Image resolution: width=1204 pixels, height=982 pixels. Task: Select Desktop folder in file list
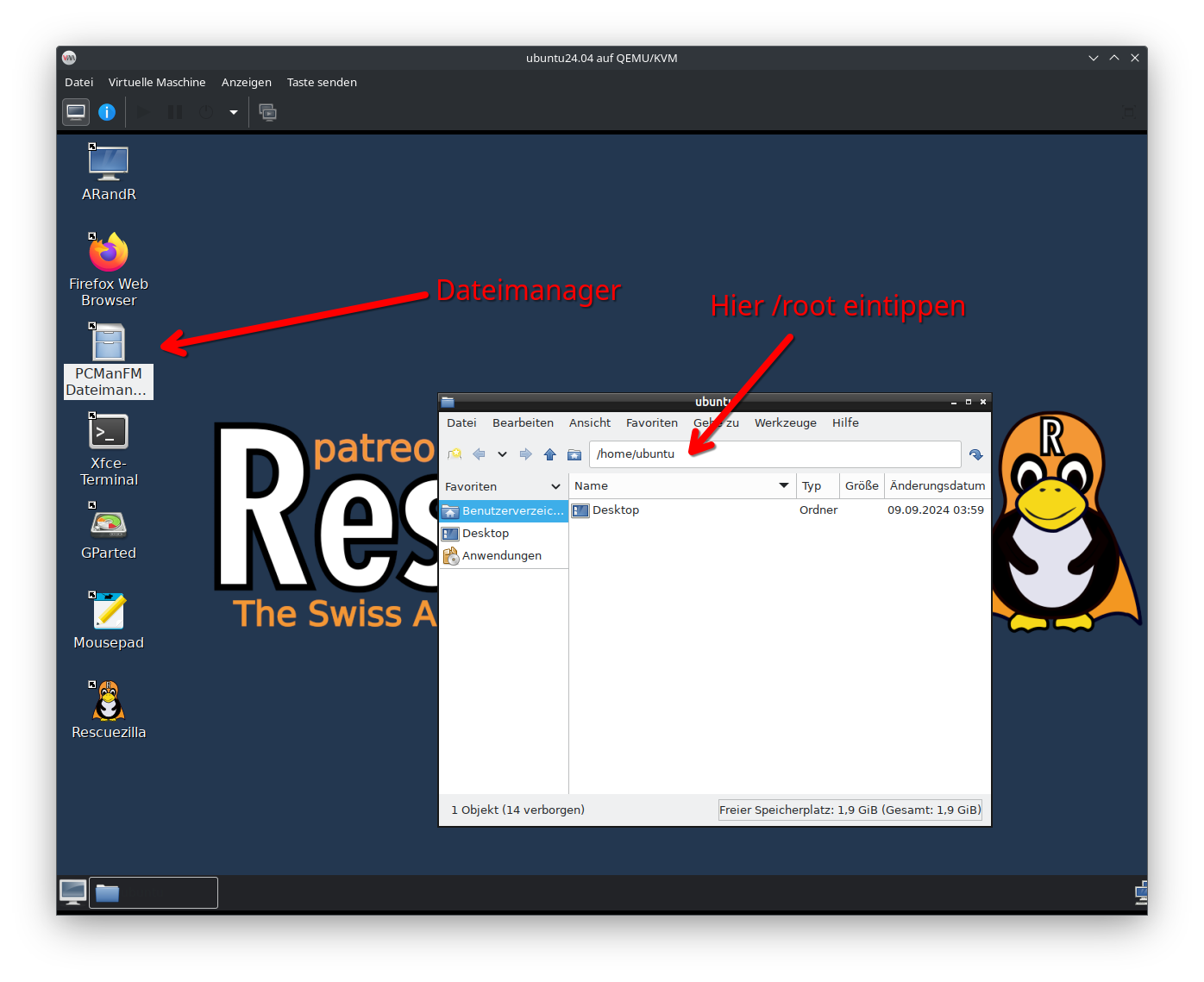606,510
